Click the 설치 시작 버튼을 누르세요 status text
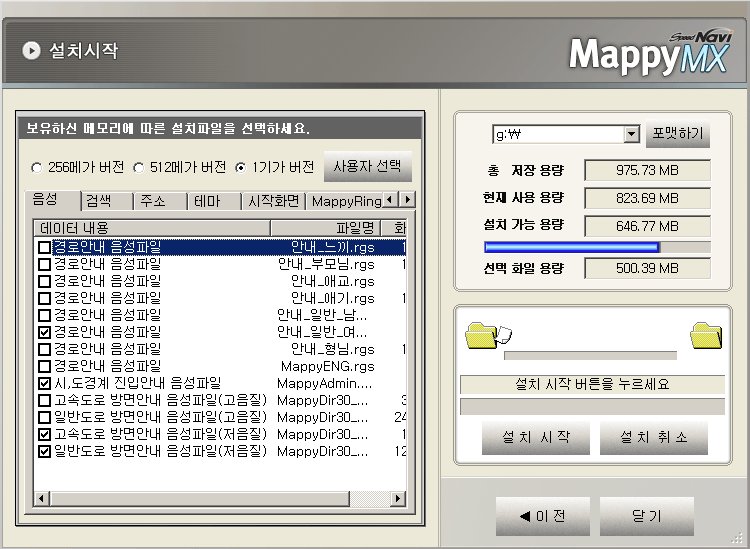750x549 pixels. click(592, 384)
